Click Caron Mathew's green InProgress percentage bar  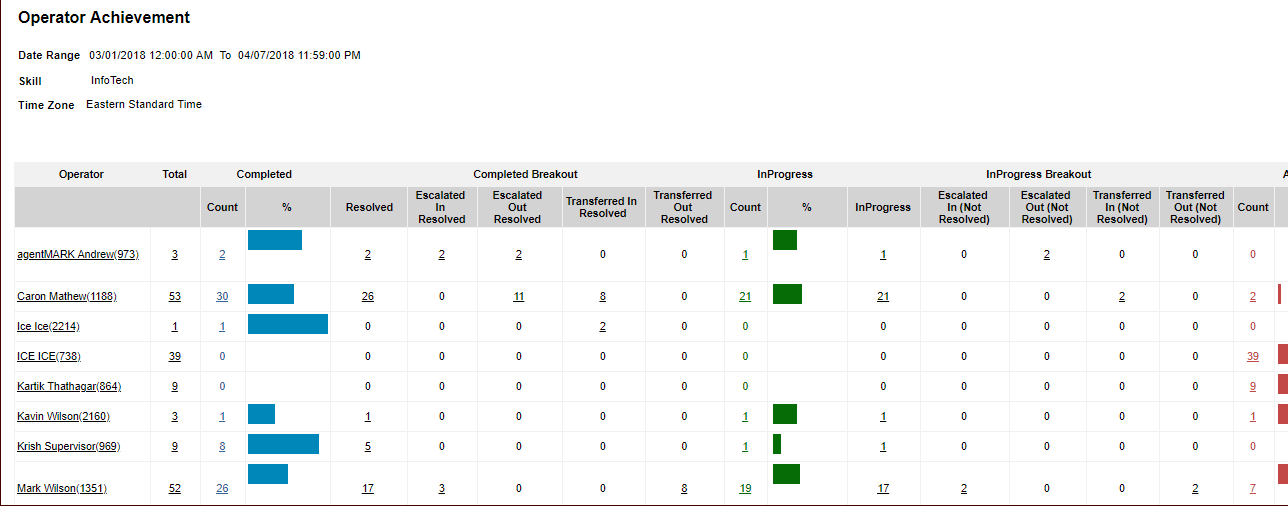787,294
